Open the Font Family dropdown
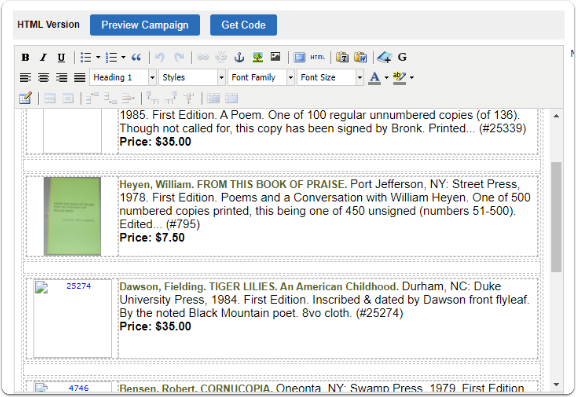This screenshot has width=576, height=397. [261, 78]
